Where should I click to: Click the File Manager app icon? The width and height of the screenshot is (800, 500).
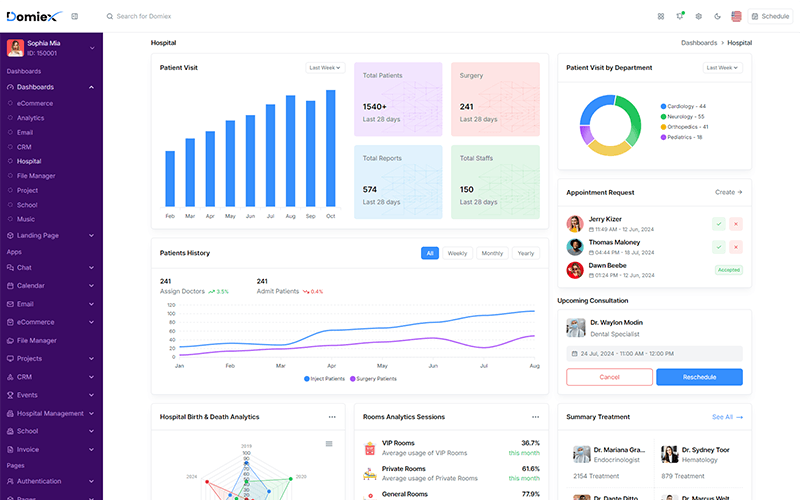(x=10, y=340)
